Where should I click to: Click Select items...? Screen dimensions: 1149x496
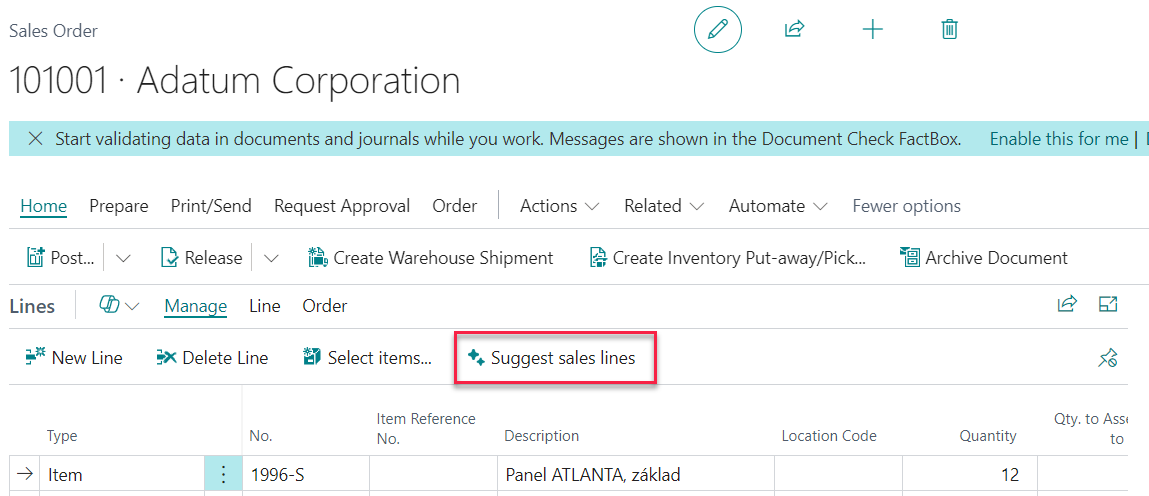click(x=367, y=358)
